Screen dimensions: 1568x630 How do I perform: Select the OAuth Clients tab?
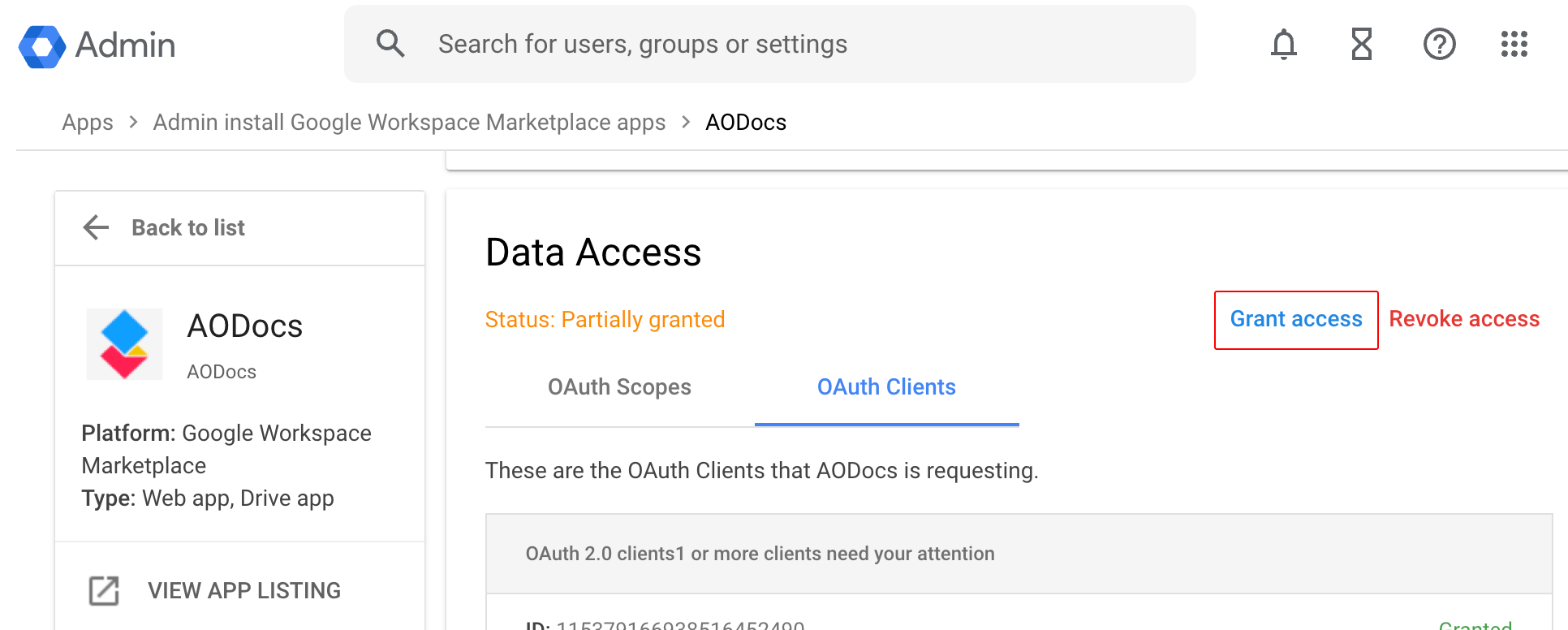(886, 387)
